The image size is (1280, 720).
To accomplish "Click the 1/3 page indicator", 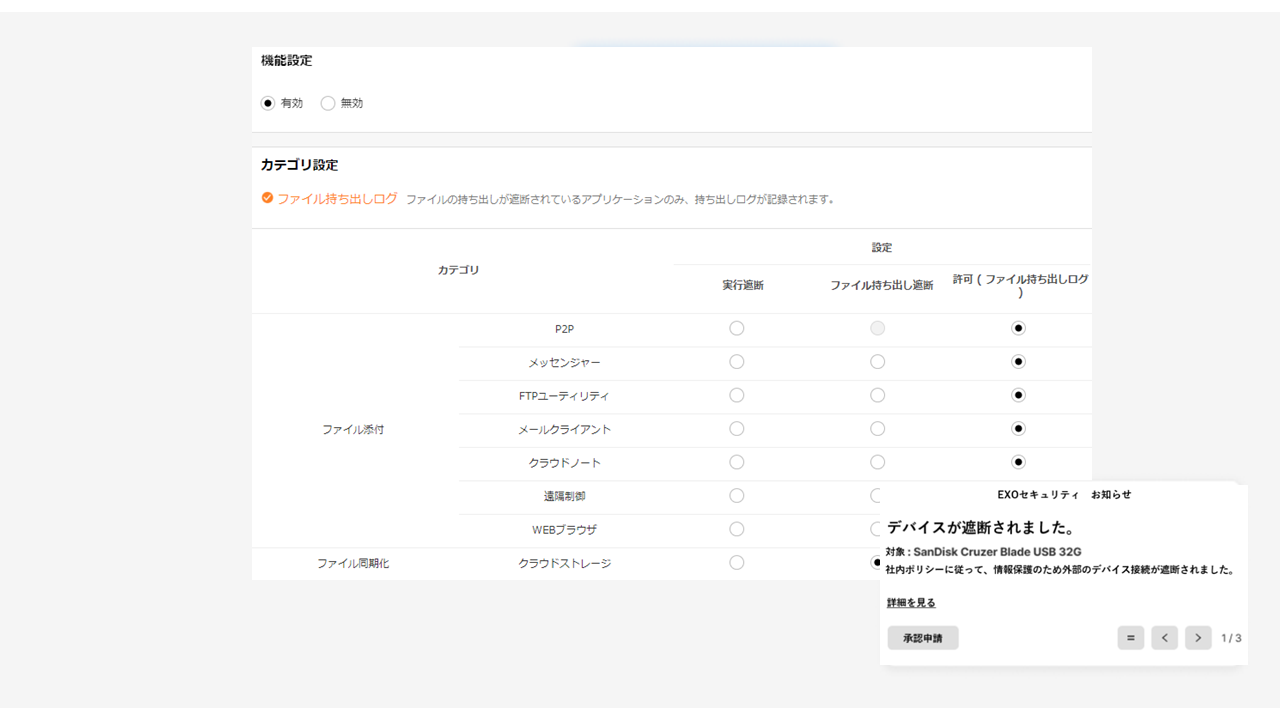I will pyautogui.click(x=1232, y=637).
